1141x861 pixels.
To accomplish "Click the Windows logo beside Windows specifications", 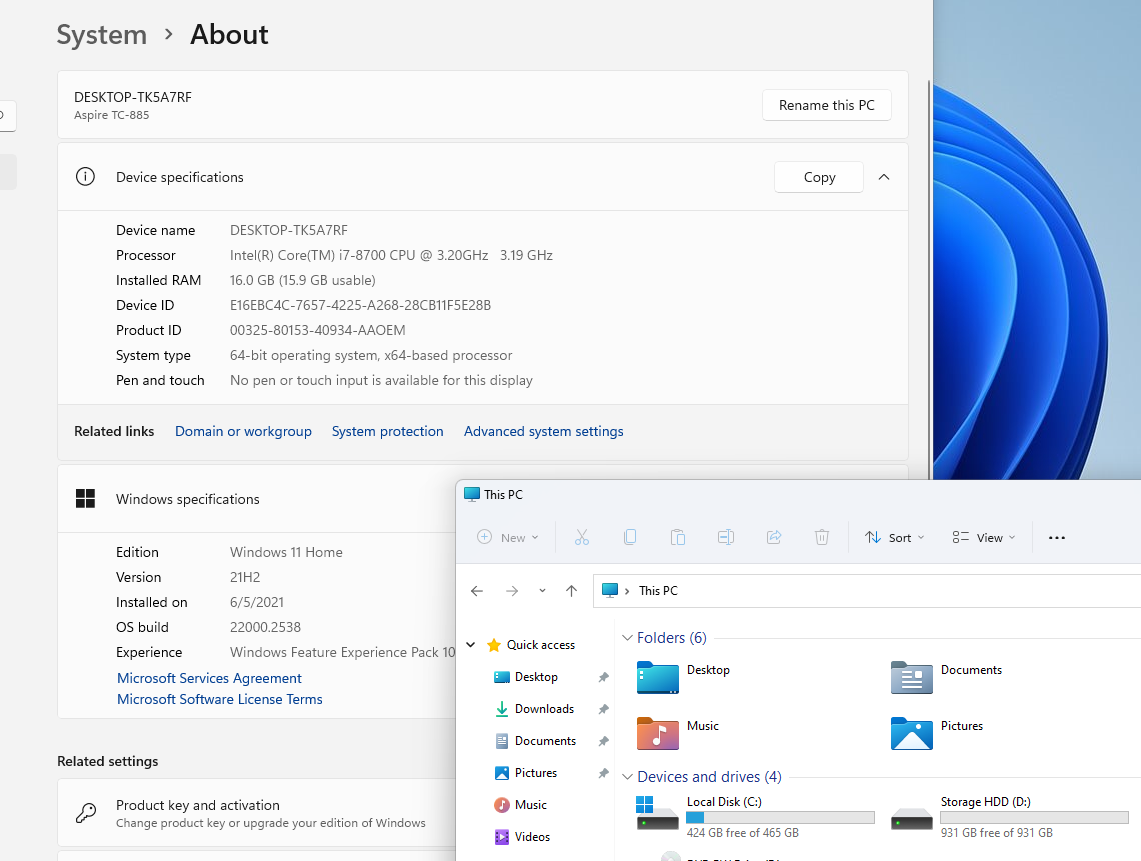I will 85,499.
